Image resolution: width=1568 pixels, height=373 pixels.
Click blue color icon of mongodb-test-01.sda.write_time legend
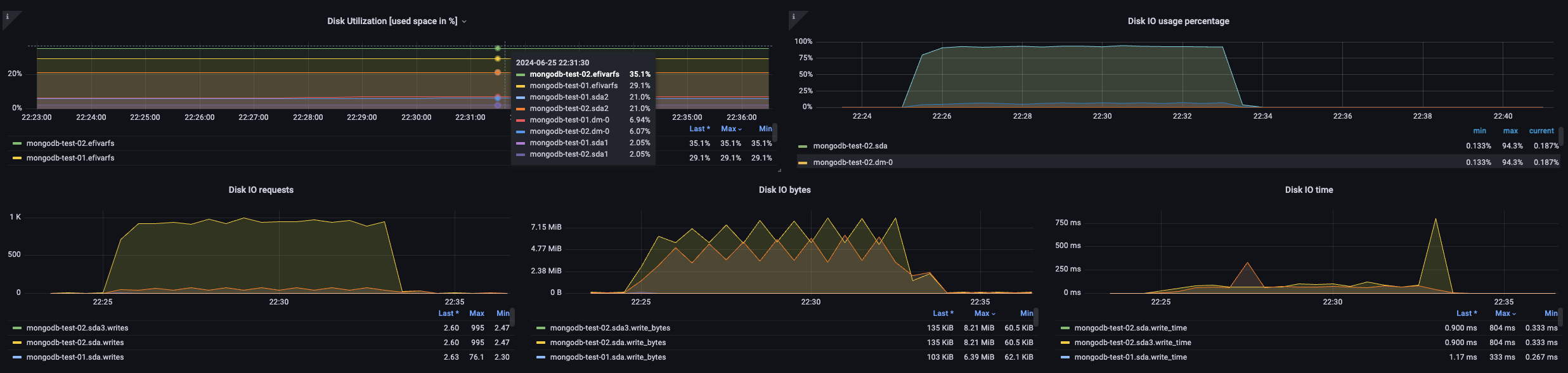pos(1065,357)
